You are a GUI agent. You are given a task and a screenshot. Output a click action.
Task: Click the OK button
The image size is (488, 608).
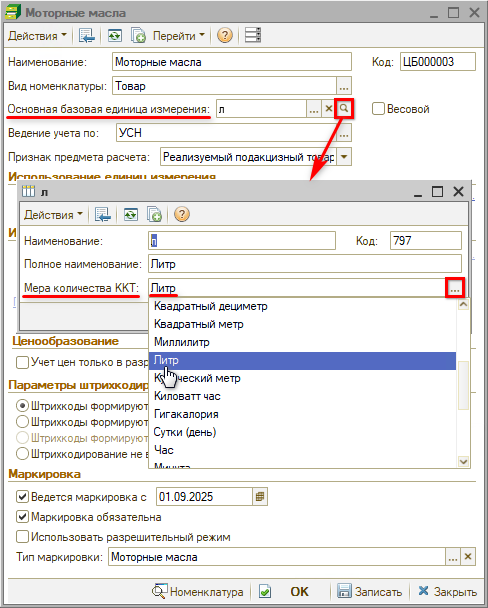click(300, 592)
